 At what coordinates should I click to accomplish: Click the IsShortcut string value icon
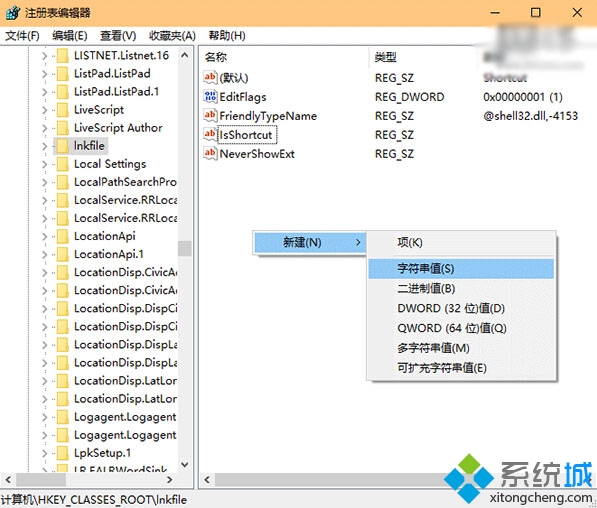(x=210, y=135)
